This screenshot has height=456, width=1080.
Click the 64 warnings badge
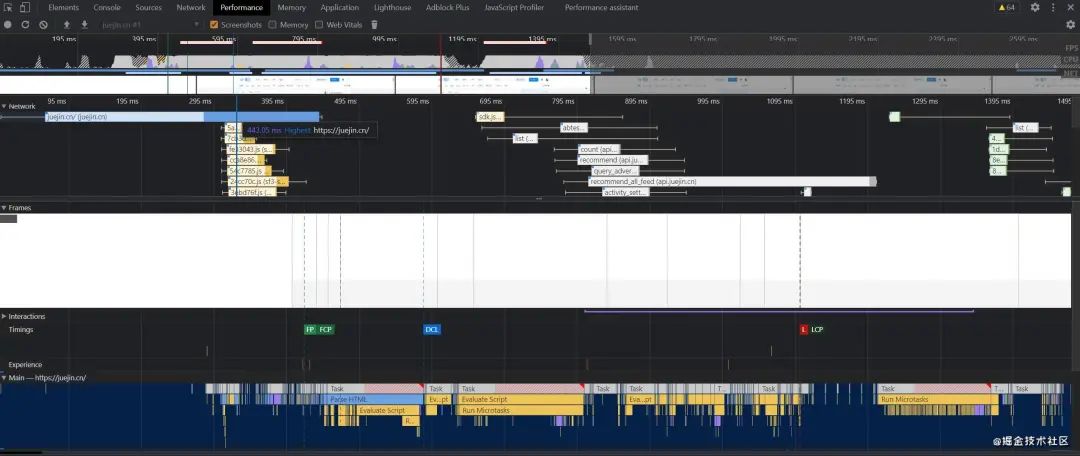click(1006, 8)
